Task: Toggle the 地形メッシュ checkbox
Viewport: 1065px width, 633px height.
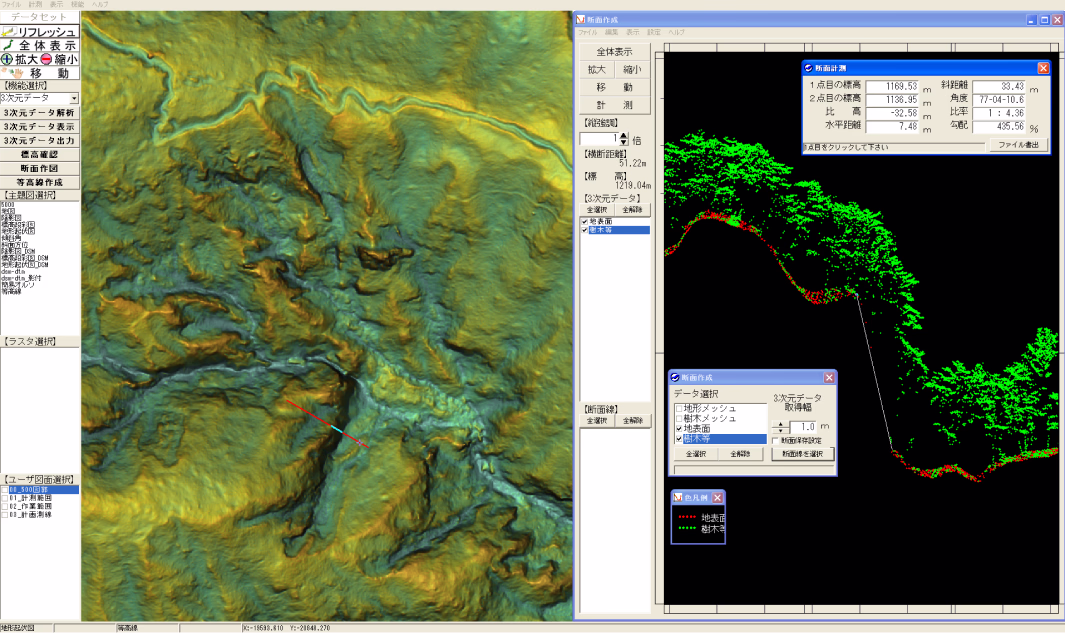Action: coord(679,409)
